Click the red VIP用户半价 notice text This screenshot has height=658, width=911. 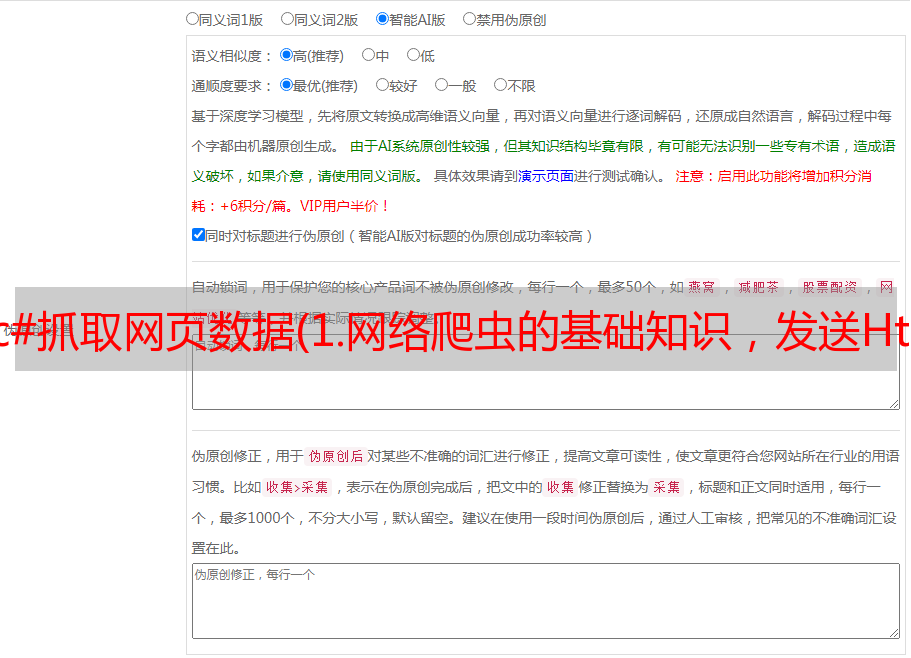pyautogui.click(x=344, y=206)
